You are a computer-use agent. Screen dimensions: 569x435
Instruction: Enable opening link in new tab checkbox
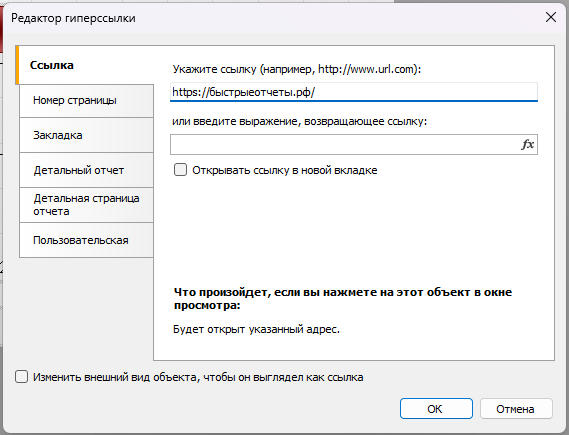[x=180, y=170]
